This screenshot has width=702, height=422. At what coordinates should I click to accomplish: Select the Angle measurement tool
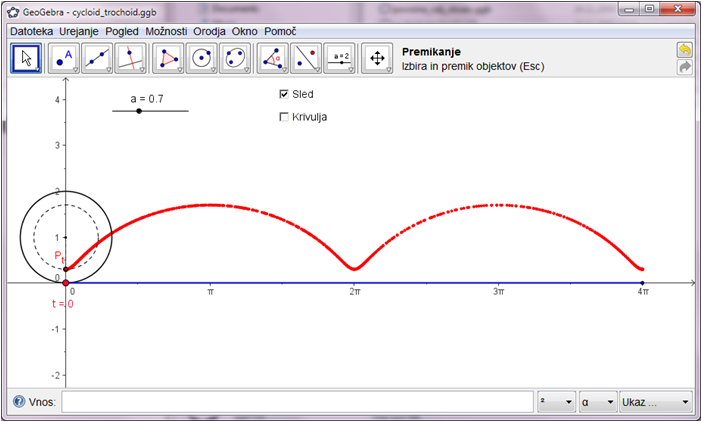click(273, 58)
